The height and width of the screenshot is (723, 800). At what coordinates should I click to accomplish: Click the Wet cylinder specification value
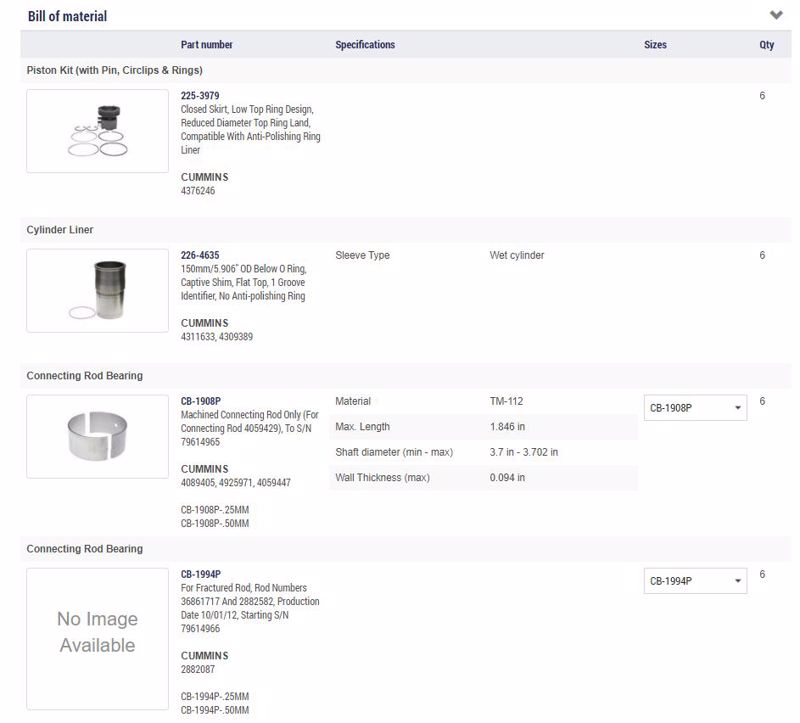click(517, 255)
